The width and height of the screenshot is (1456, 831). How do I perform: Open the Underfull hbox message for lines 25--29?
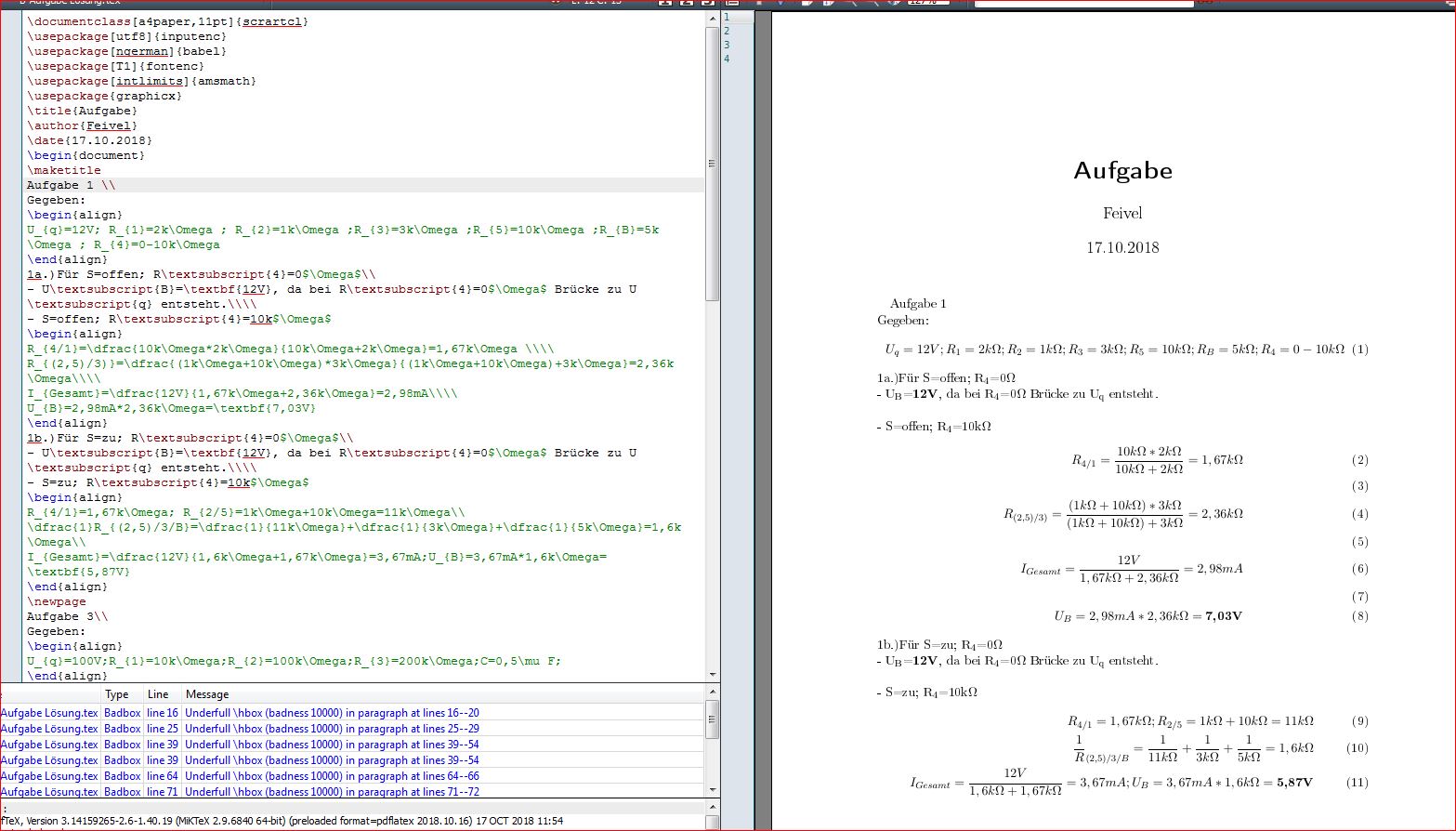[332, 729]
